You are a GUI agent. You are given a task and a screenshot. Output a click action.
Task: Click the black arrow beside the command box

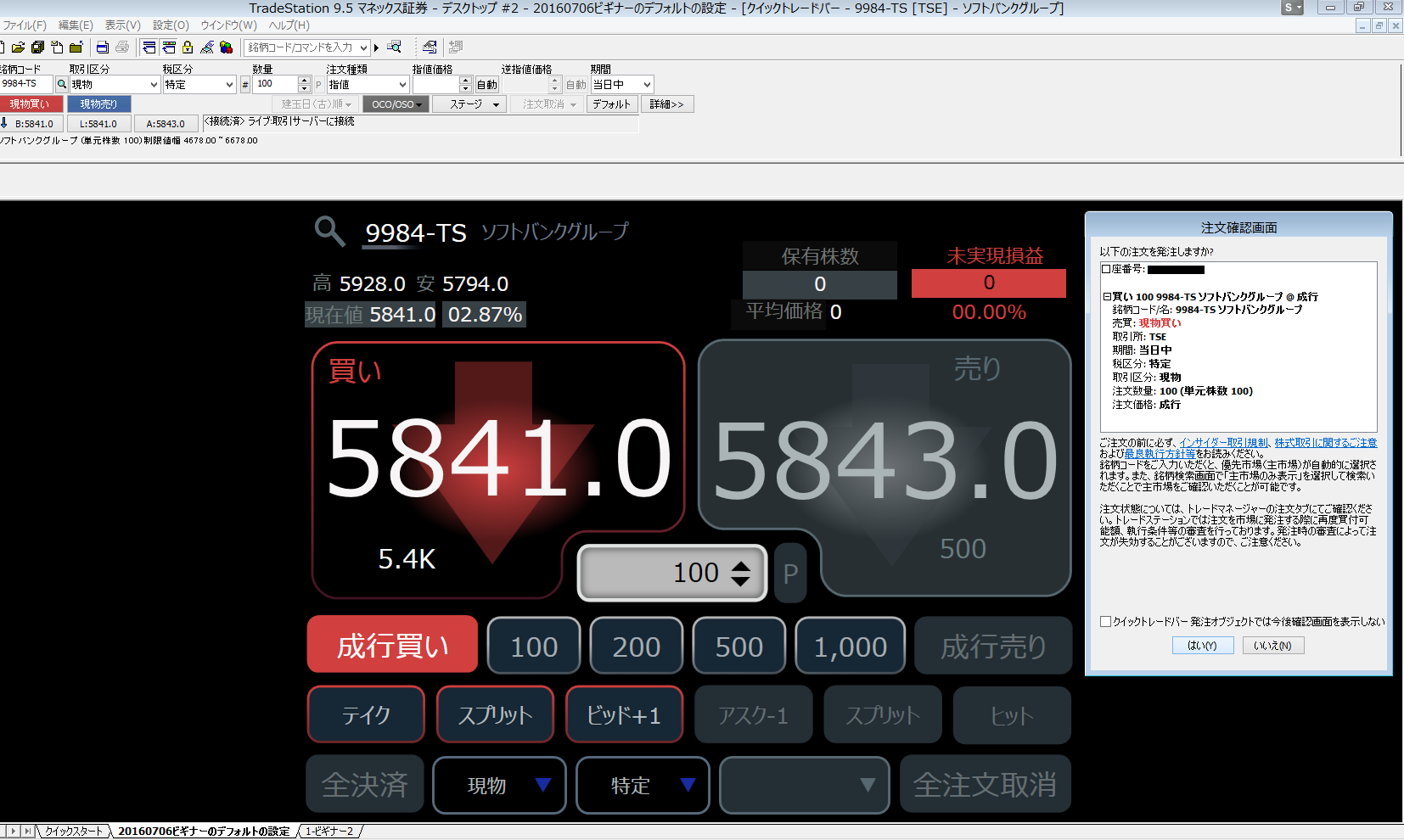pyautogui.click(x=377, y=48)
